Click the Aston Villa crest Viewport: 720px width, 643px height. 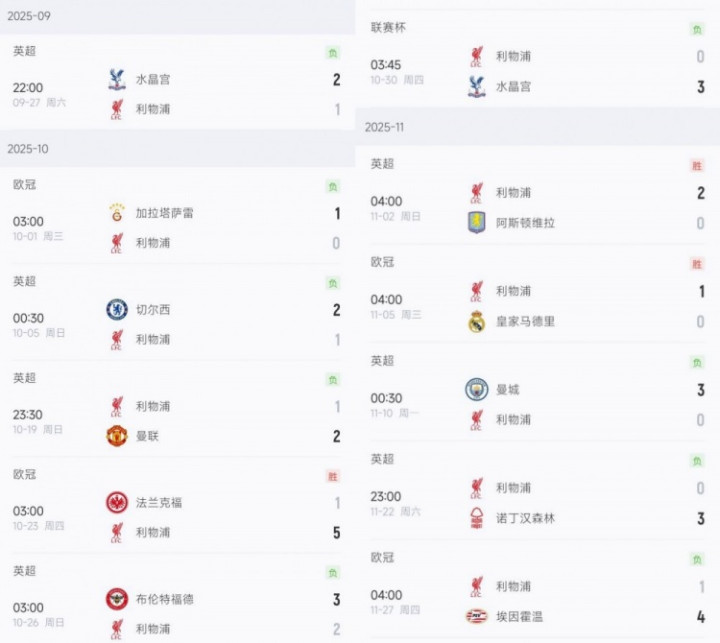pos(476,223)
